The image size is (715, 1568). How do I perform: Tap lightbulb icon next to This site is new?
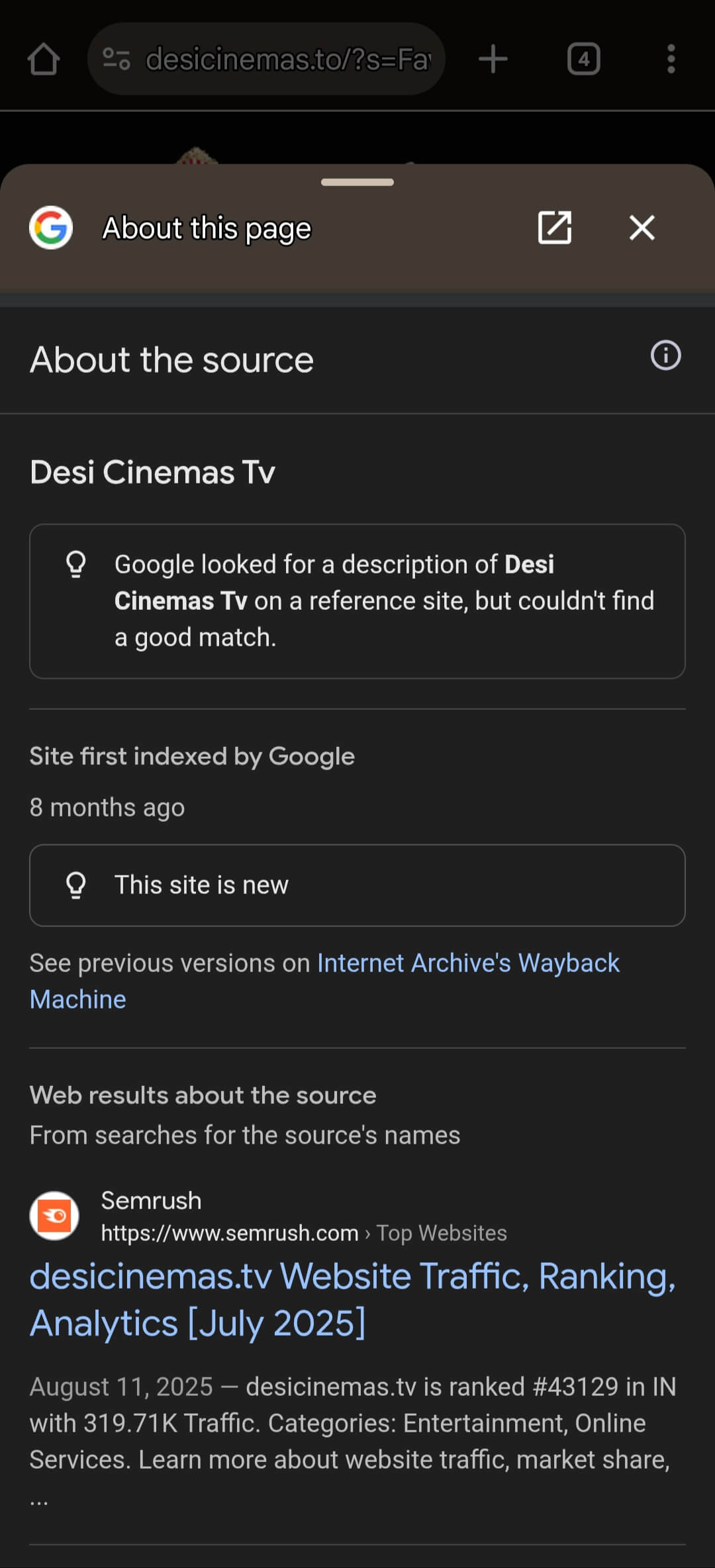click(76, 885)
